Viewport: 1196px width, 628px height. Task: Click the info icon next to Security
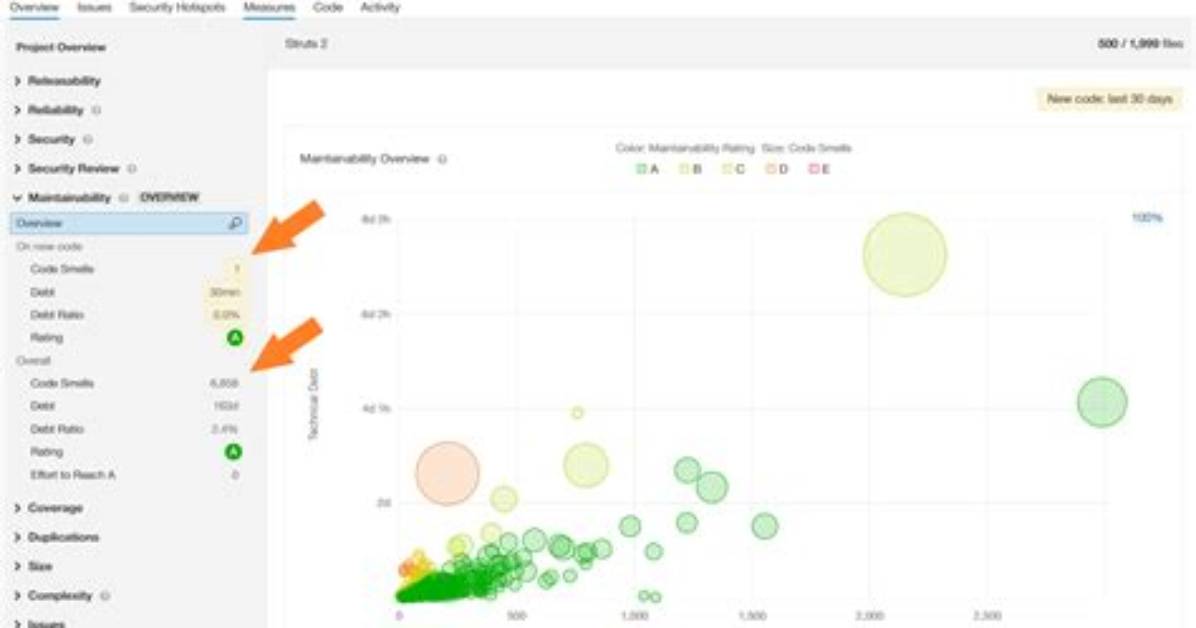(88, 140)
